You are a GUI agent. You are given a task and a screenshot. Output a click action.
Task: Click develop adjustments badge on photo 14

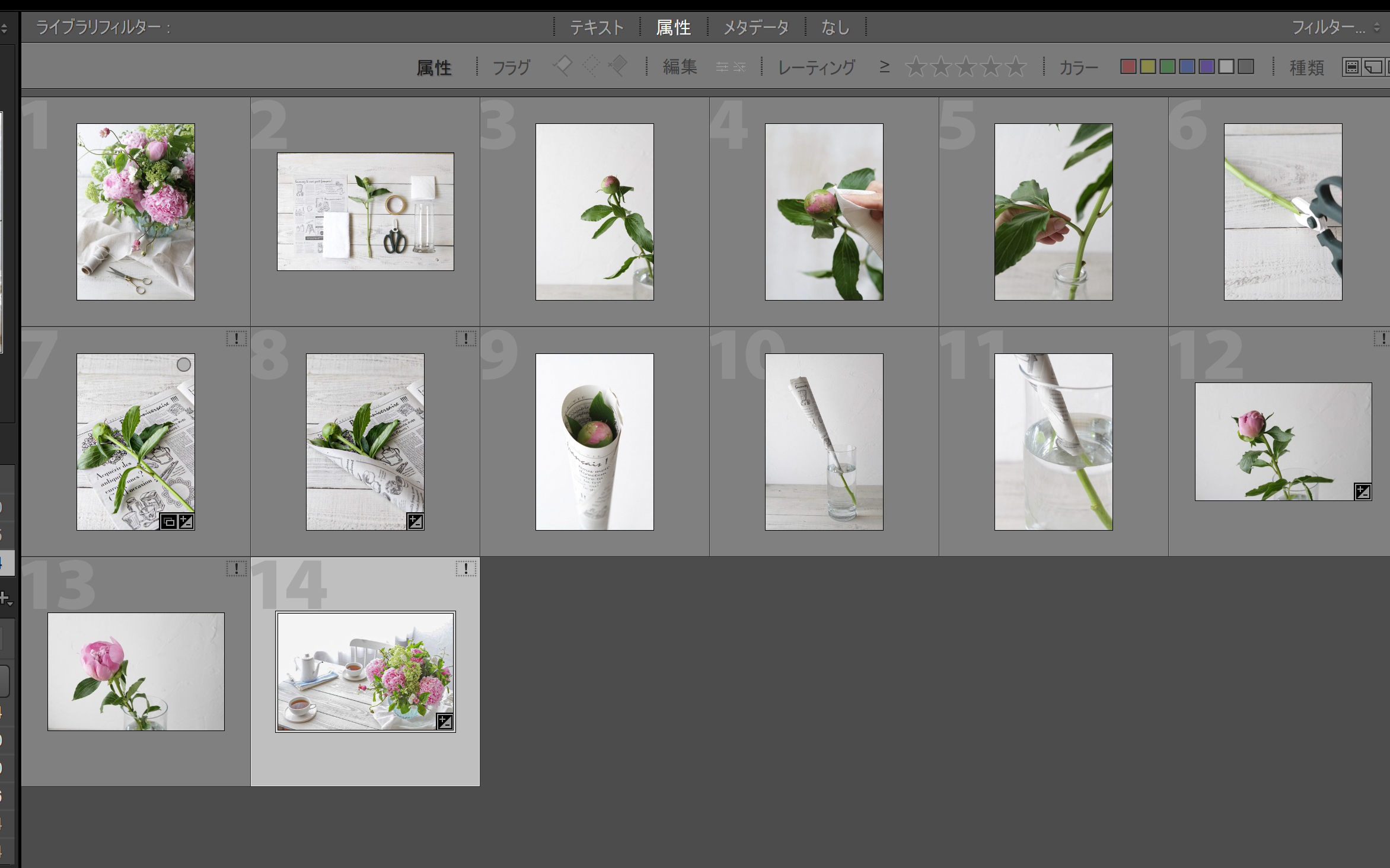445,722
